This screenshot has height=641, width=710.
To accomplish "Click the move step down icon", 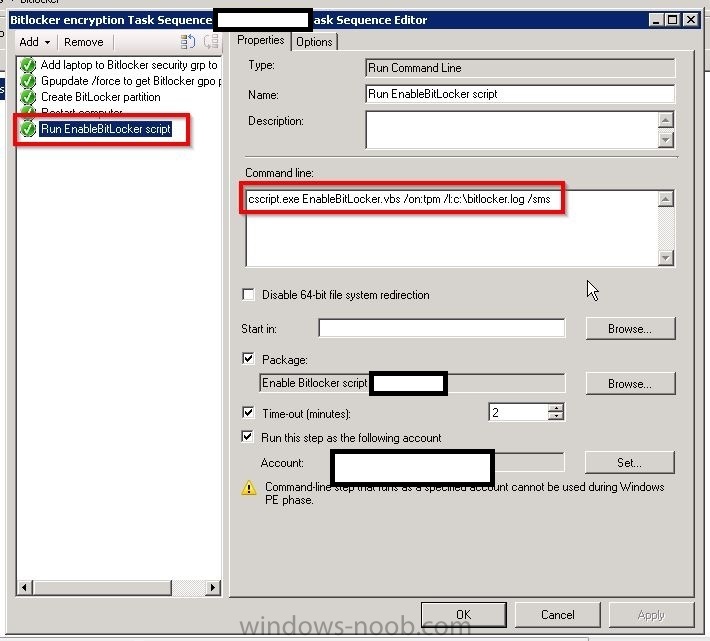I will point(211,42).
